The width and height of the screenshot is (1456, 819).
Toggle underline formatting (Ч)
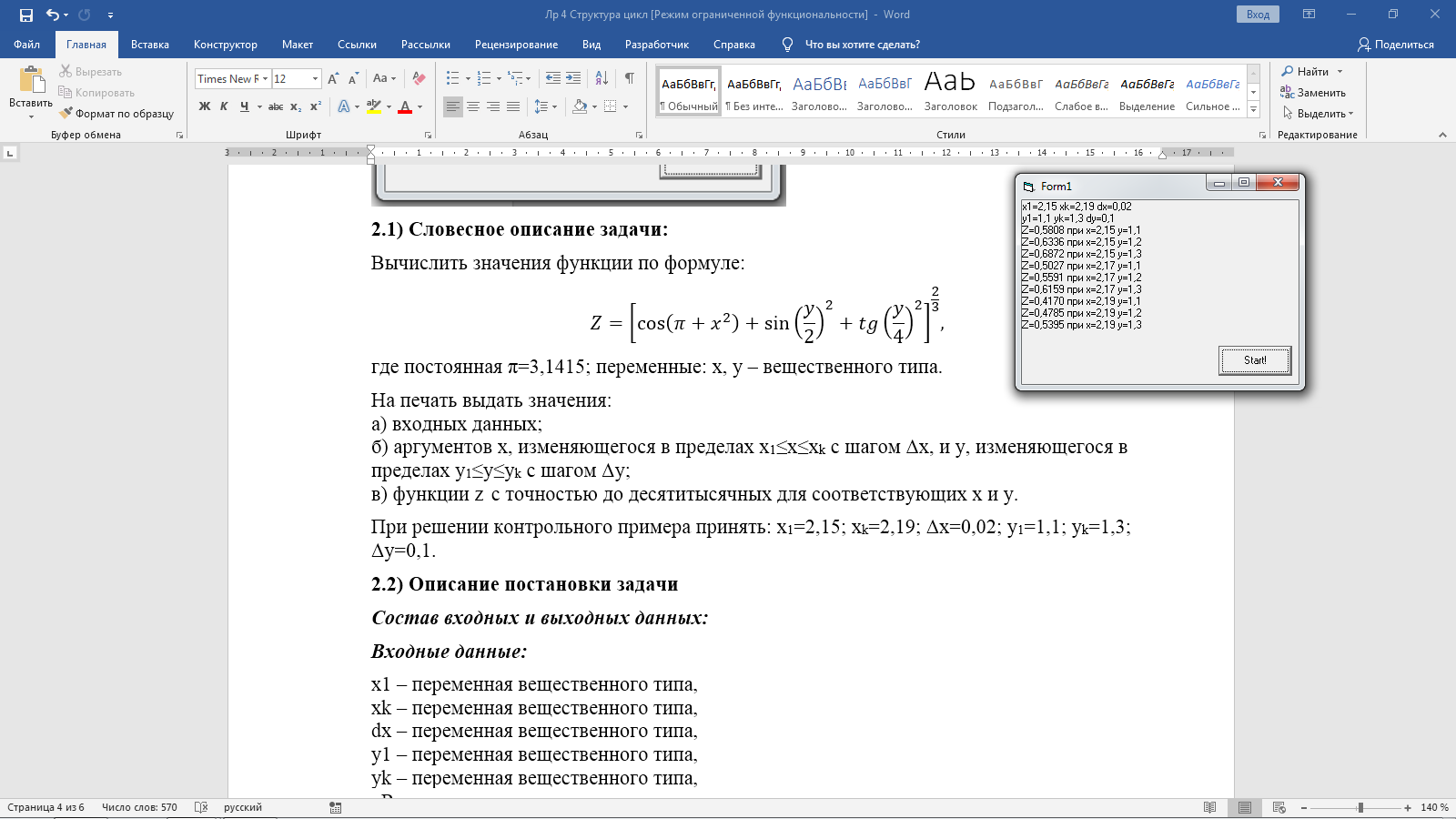244,106
